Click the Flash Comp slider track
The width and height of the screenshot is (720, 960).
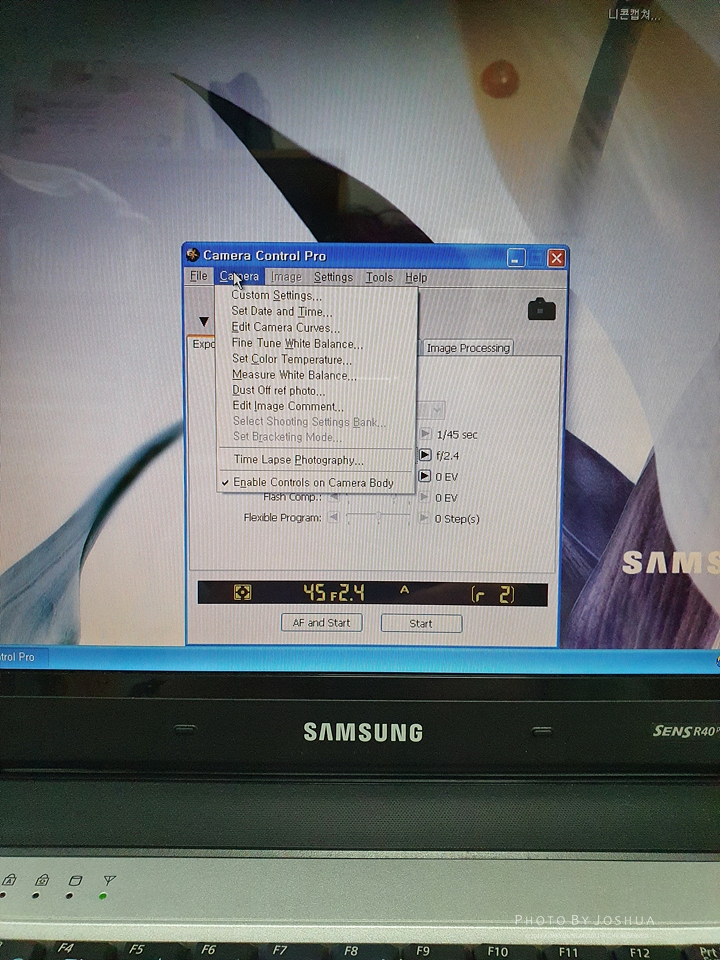pyautogui.click(x=378, y=497)
